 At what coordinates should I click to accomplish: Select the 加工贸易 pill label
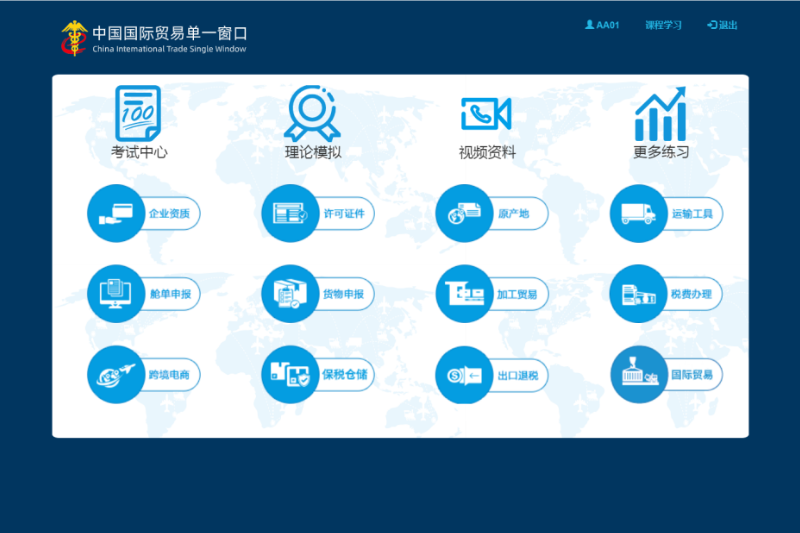coord(517,294)
